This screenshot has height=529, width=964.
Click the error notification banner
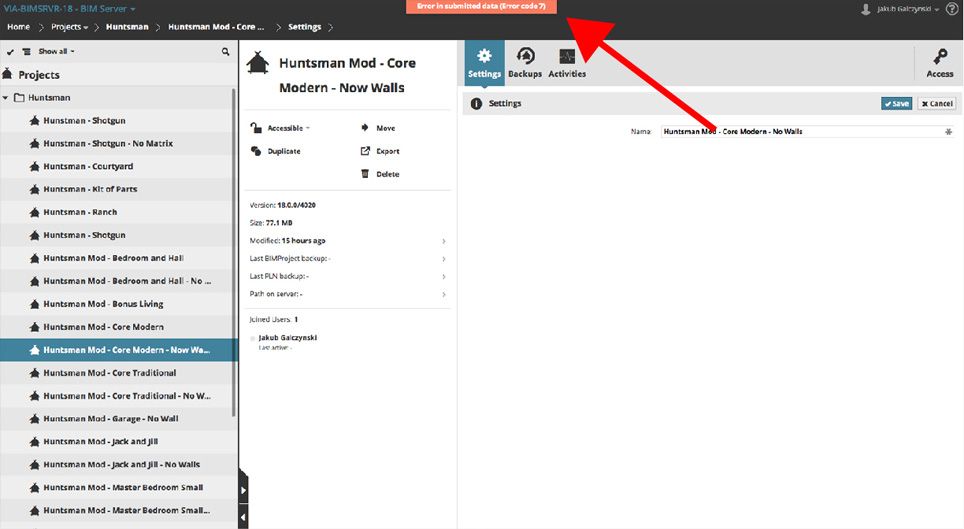[x=481, y=6]
